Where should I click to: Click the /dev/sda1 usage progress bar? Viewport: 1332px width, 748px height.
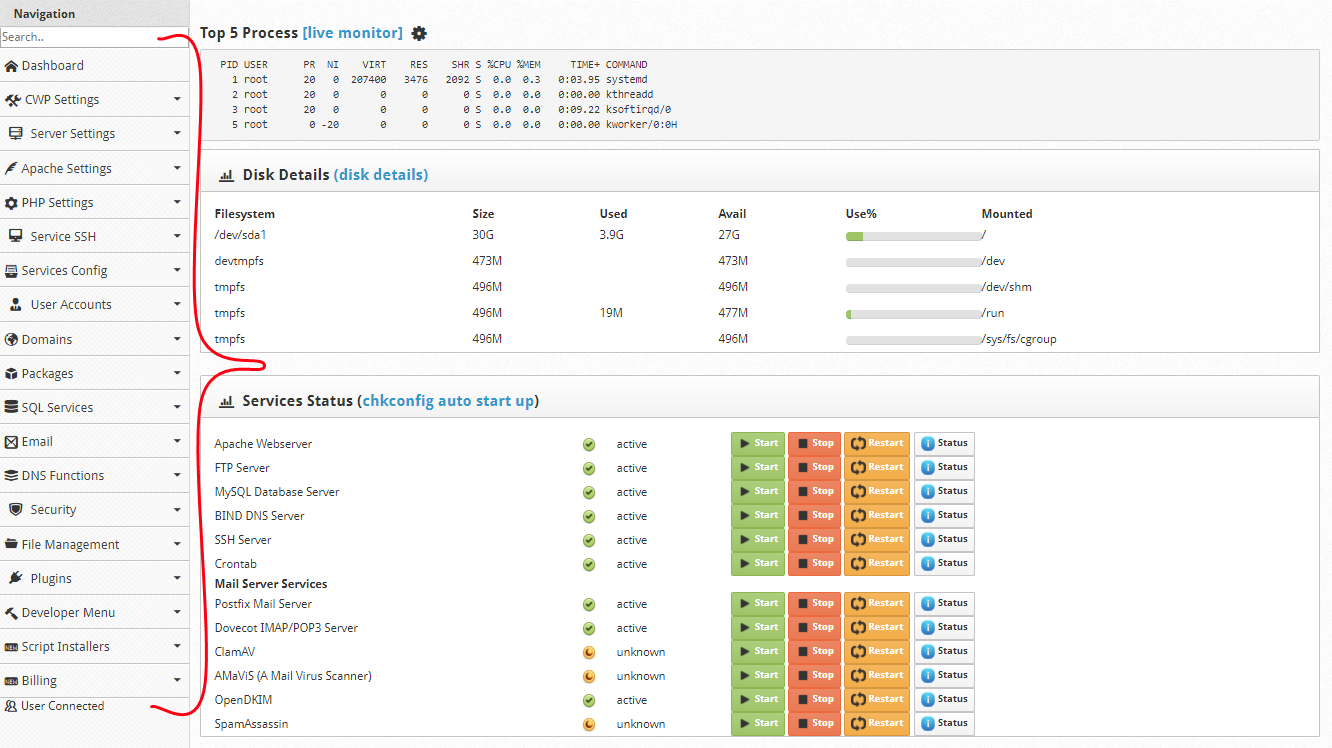pyautogui.click(x=914, y=236)
